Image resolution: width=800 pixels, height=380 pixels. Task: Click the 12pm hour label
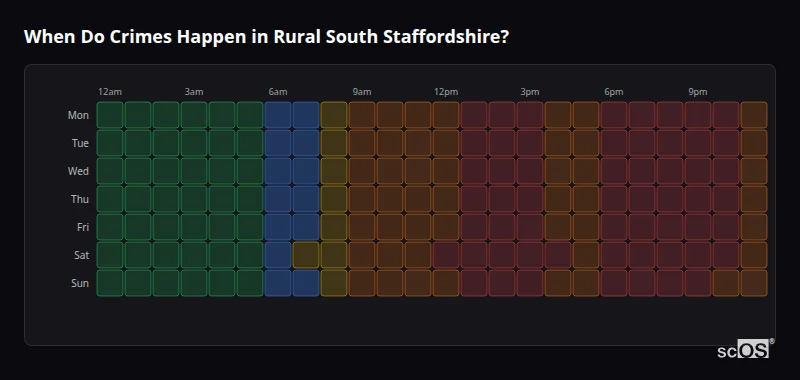446,92
